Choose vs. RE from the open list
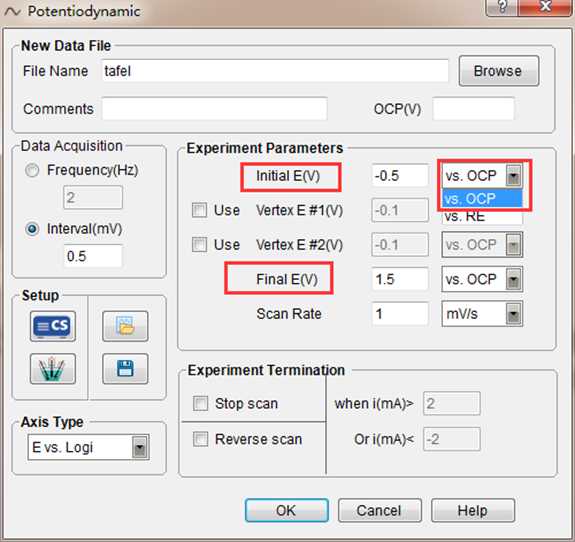575x542 pixels. 482,216
